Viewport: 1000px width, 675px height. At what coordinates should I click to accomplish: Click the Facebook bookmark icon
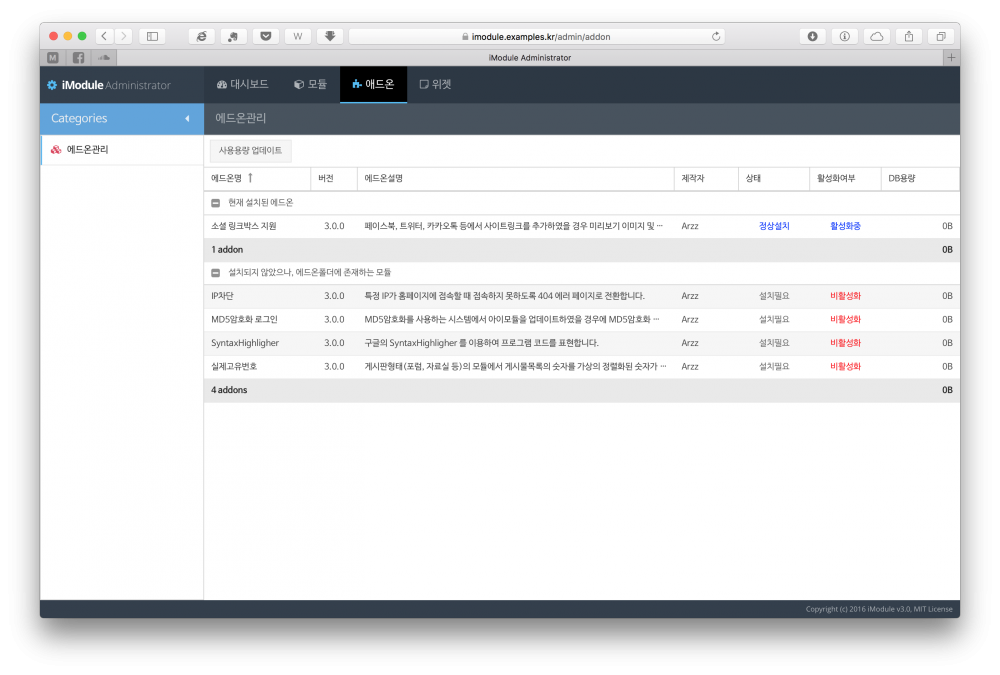pos(78,58)
